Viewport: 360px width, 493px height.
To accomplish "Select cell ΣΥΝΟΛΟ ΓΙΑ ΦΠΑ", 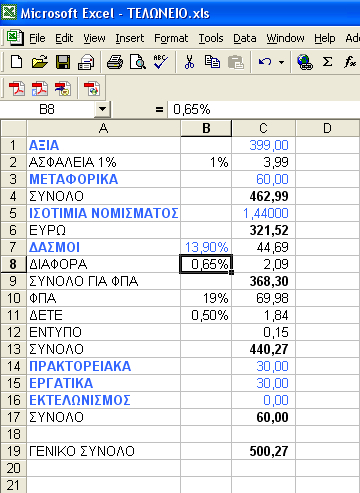I will click(104, 281).
